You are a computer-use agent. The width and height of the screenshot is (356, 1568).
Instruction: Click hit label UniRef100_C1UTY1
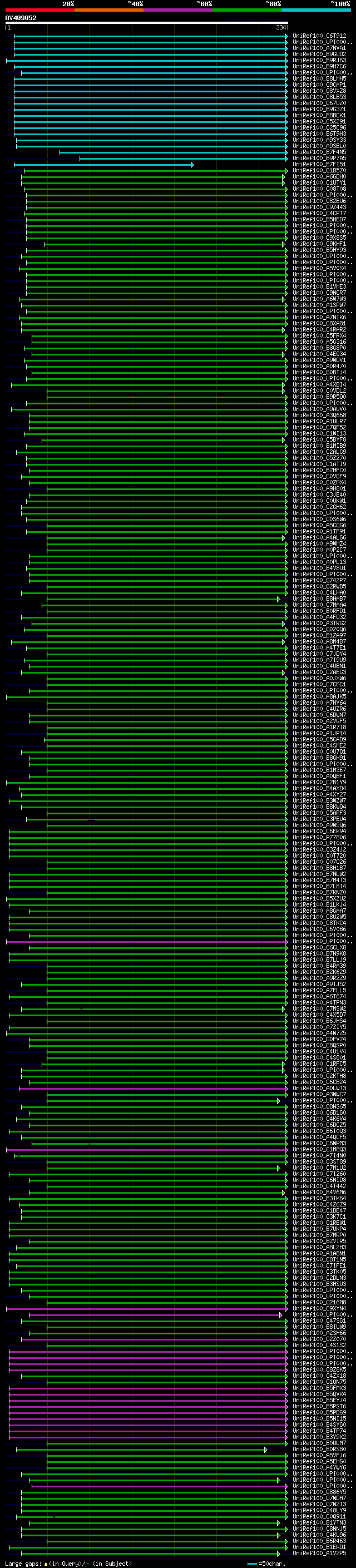coord(319,182)
